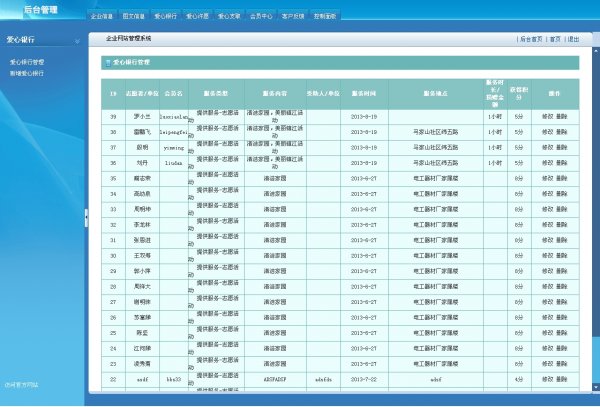Click the 企业网站管理系统 title text
This screenshot has width=600, height=407.
click(129, 39)
